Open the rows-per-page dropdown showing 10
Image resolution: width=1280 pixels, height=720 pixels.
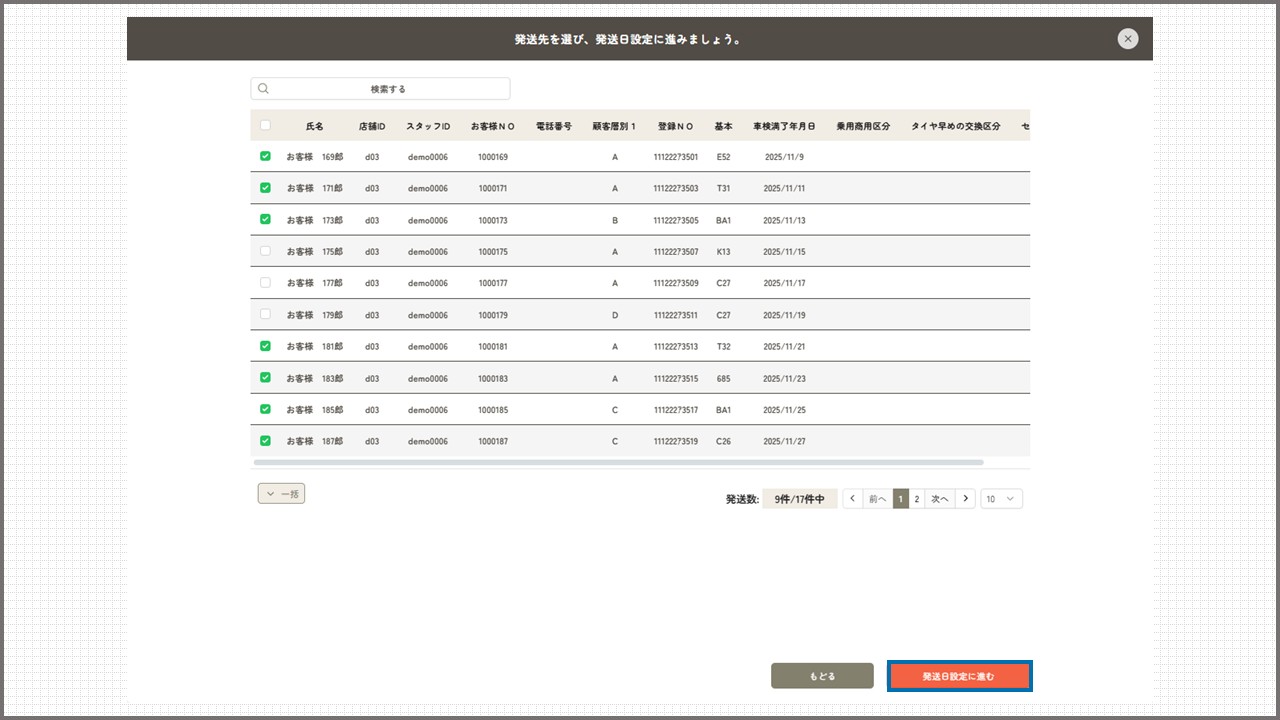click(x=1001, y=499)
